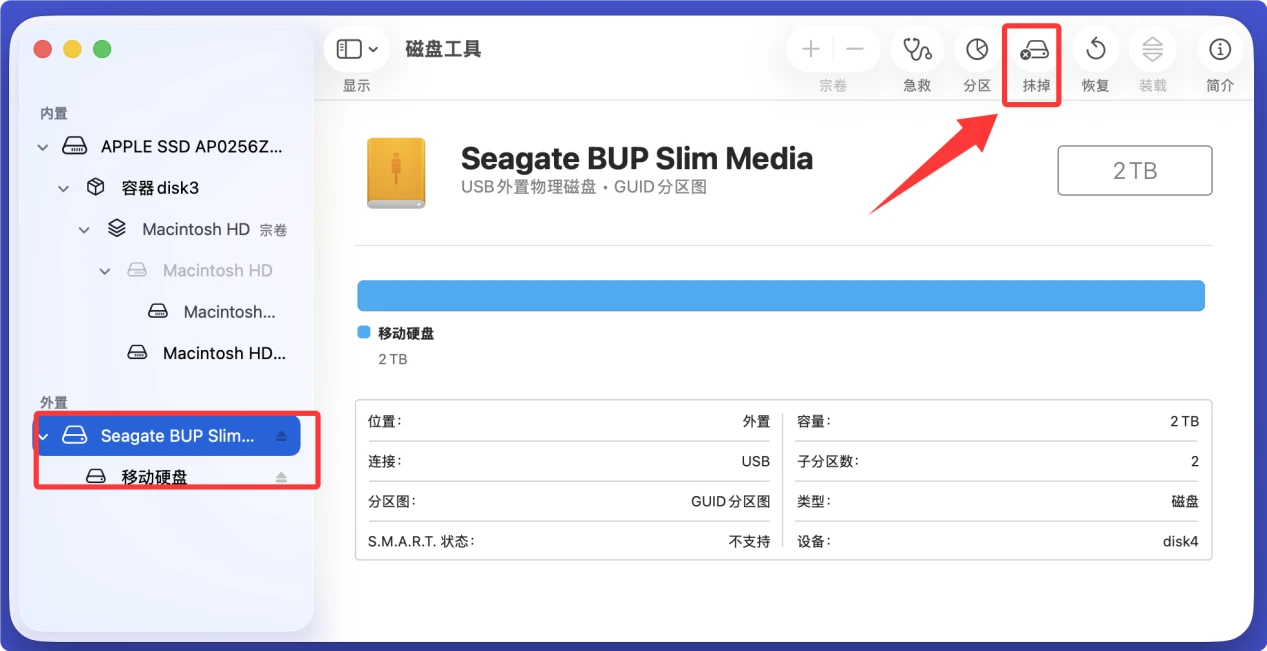Click the blue disk usage bar
Image resolution: width=1267 pixels, height=651 pixels.
781,296
